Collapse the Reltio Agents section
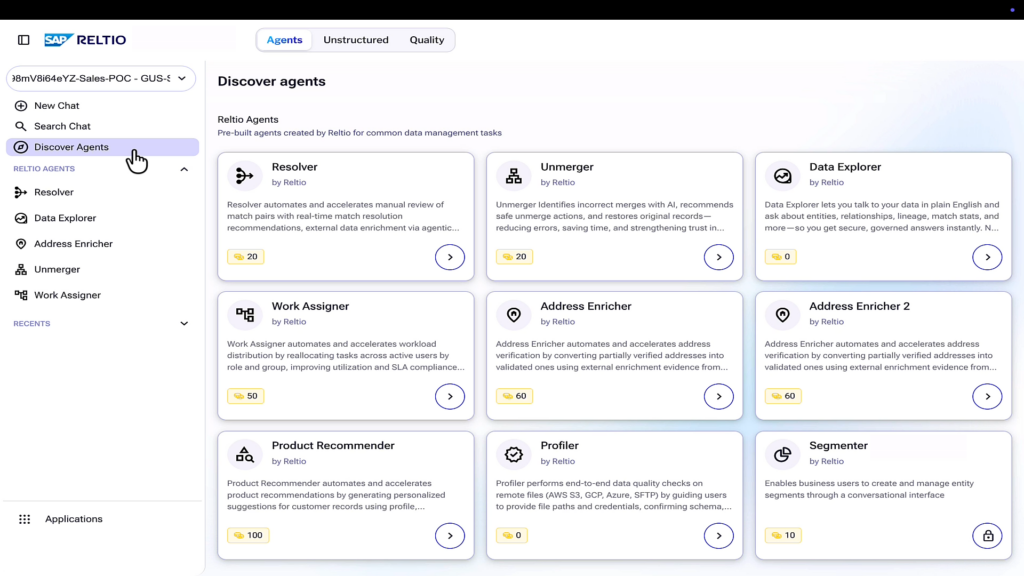 pos(184,169)
